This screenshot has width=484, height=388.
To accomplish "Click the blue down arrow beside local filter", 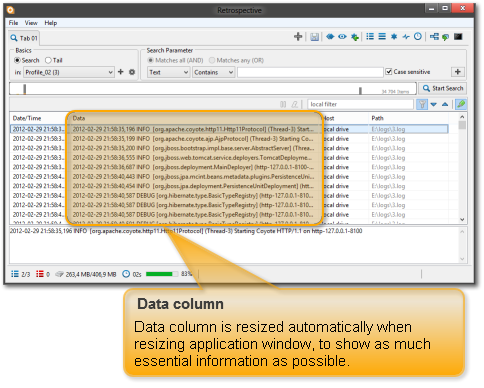I will click(434, 104).
